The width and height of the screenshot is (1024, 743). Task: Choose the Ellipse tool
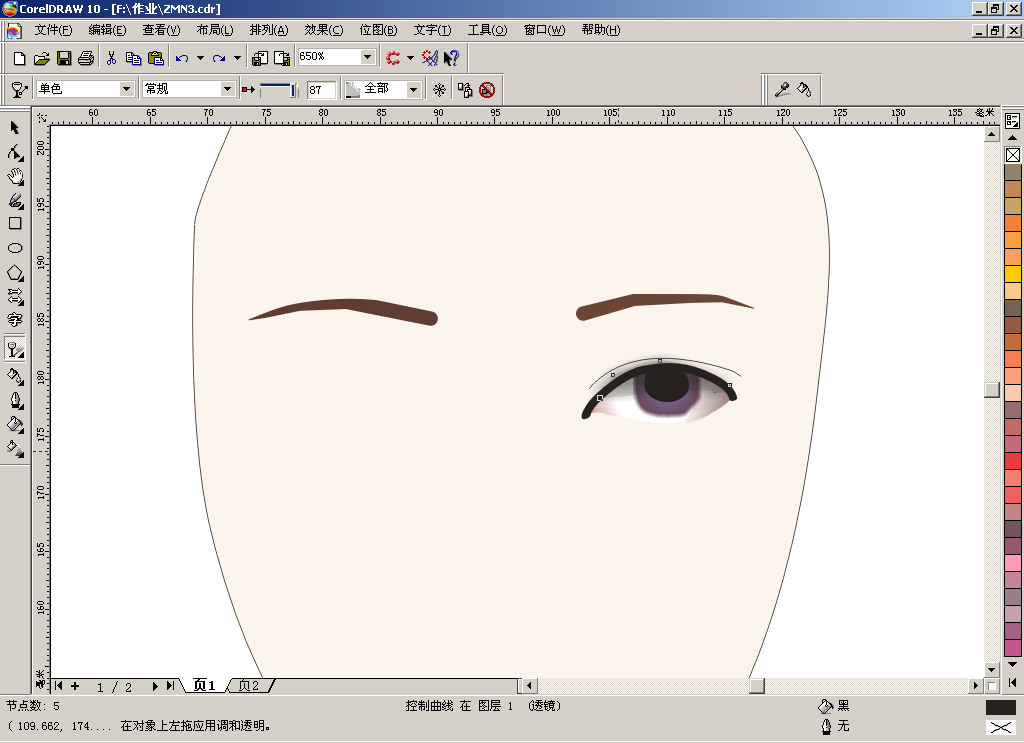(x=14, y=248)
